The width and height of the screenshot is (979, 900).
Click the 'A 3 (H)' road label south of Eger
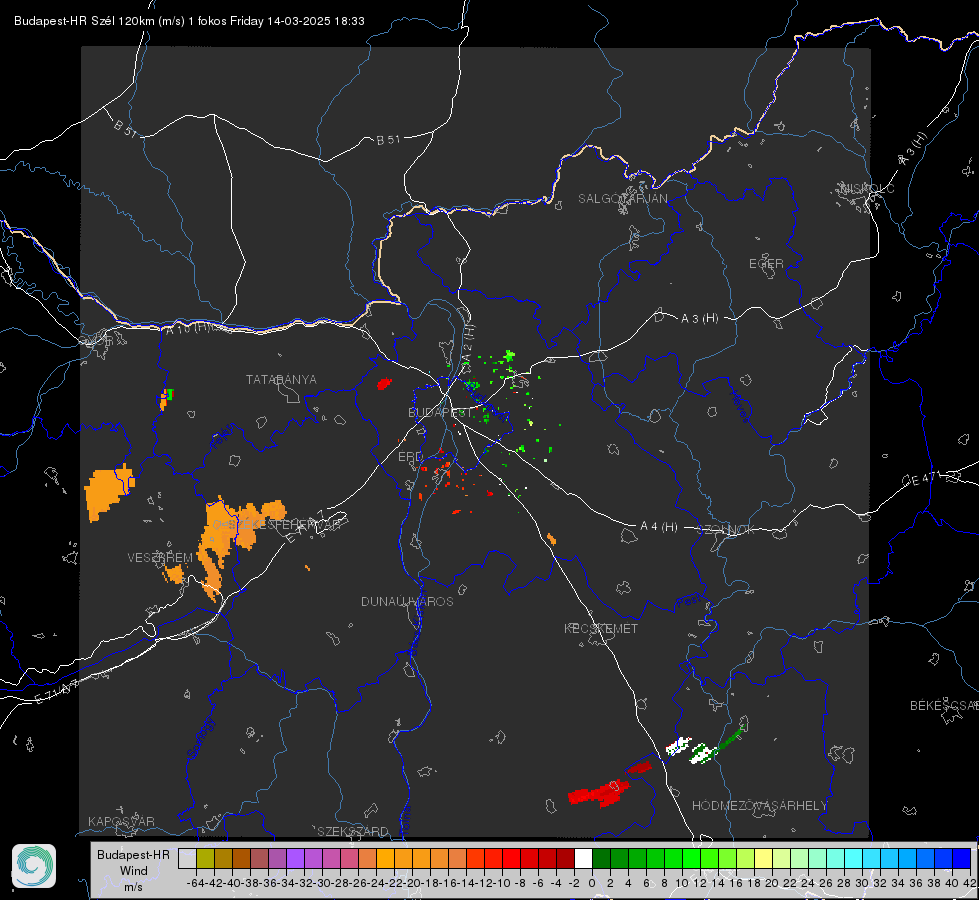(x=699, y=319)
